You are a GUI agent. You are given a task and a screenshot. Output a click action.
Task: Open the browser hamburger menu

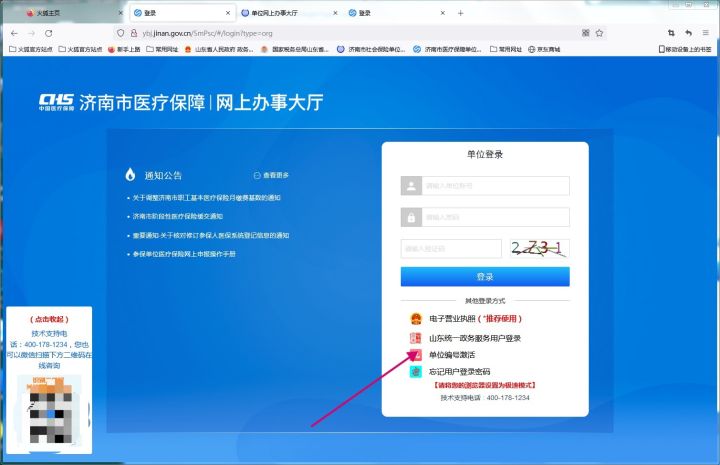(705, 33)
